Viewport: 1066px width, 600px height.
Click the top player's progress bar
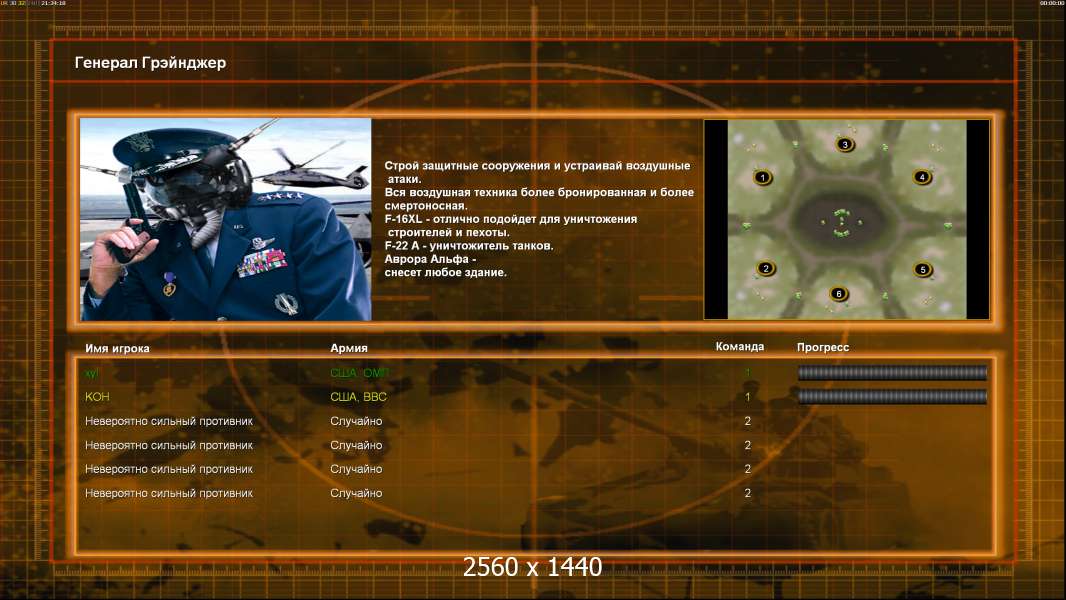[x=892, y=373]
